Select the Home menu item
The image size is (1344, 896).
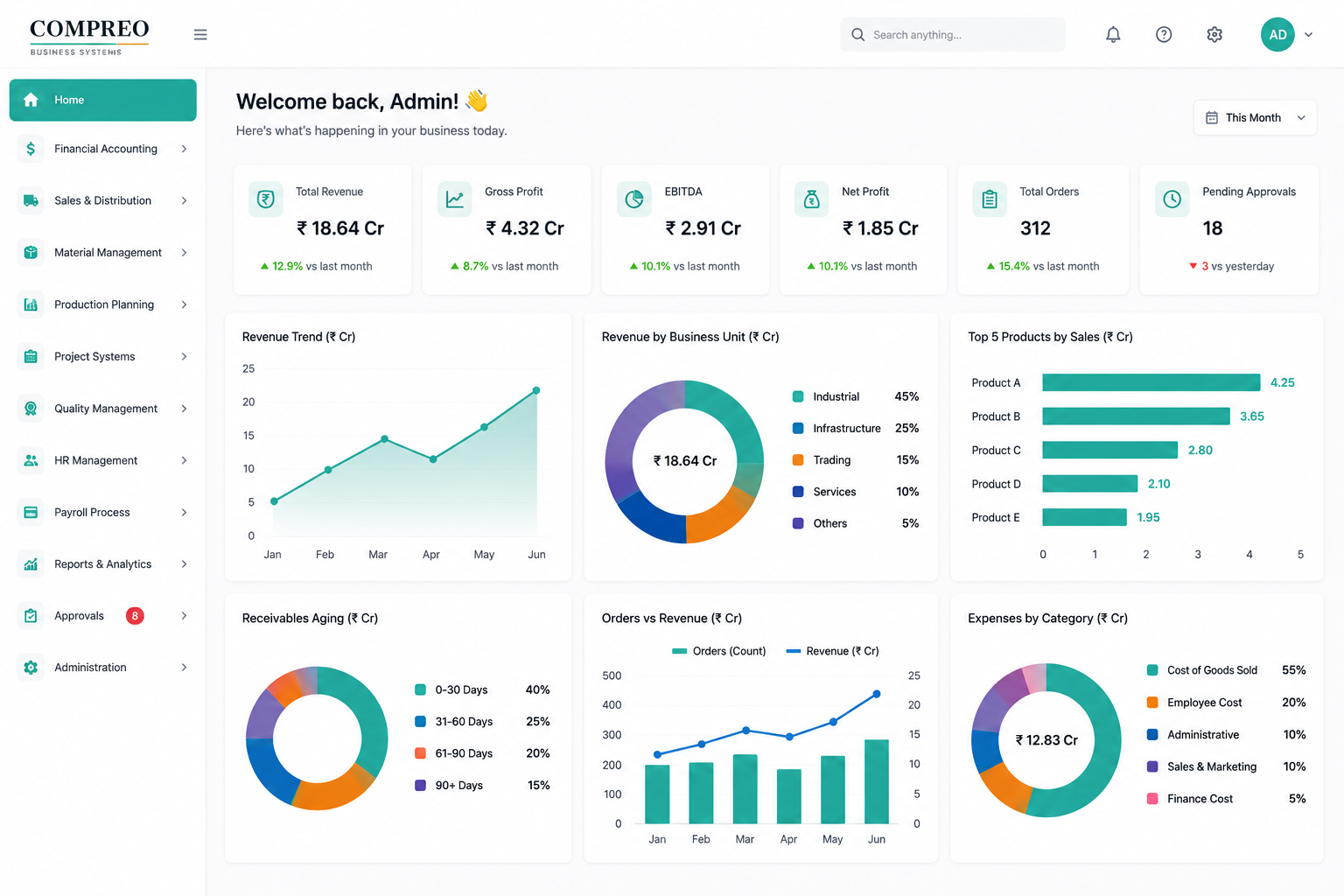click(x=103, y=100)
